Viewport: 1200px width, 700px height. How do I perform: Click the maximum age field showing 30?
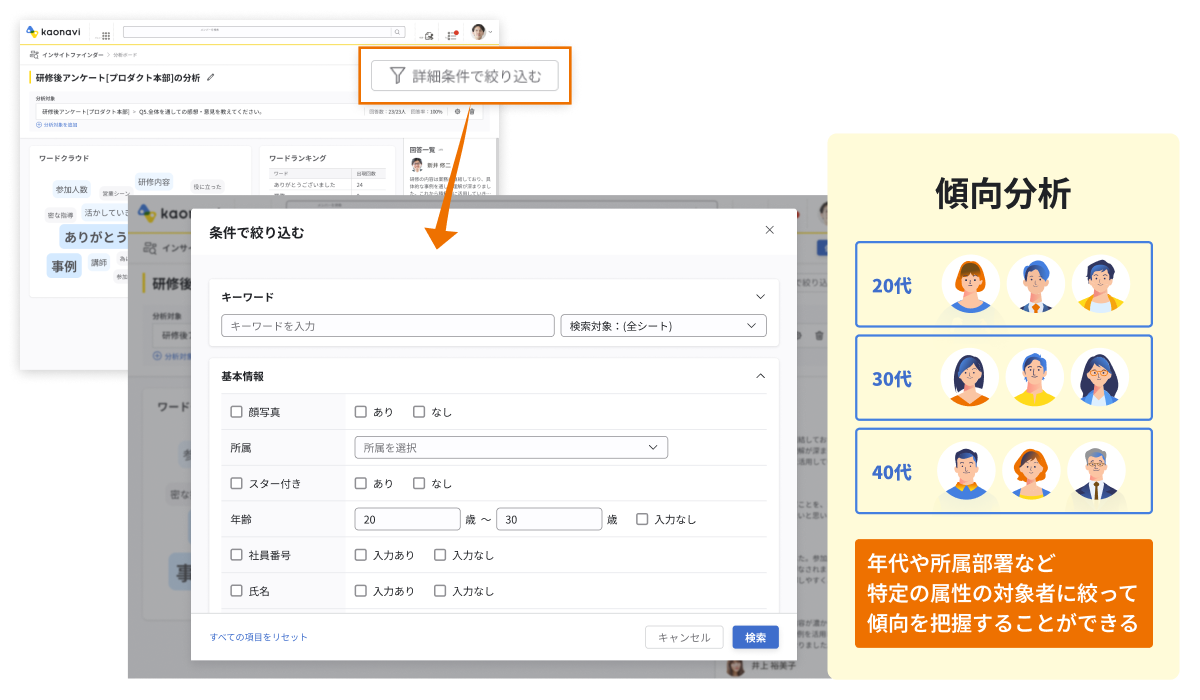point(549,519)
